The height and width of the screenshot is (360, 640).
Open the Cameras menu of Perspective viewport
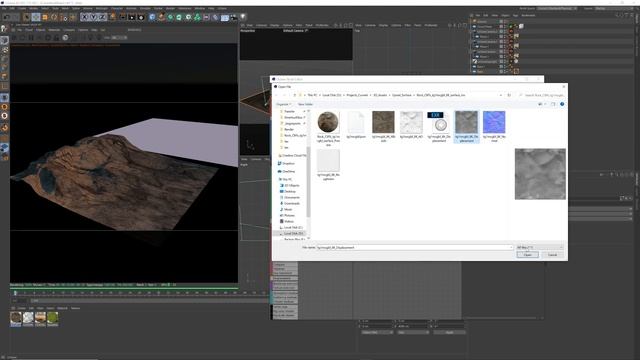click(261, 25)
